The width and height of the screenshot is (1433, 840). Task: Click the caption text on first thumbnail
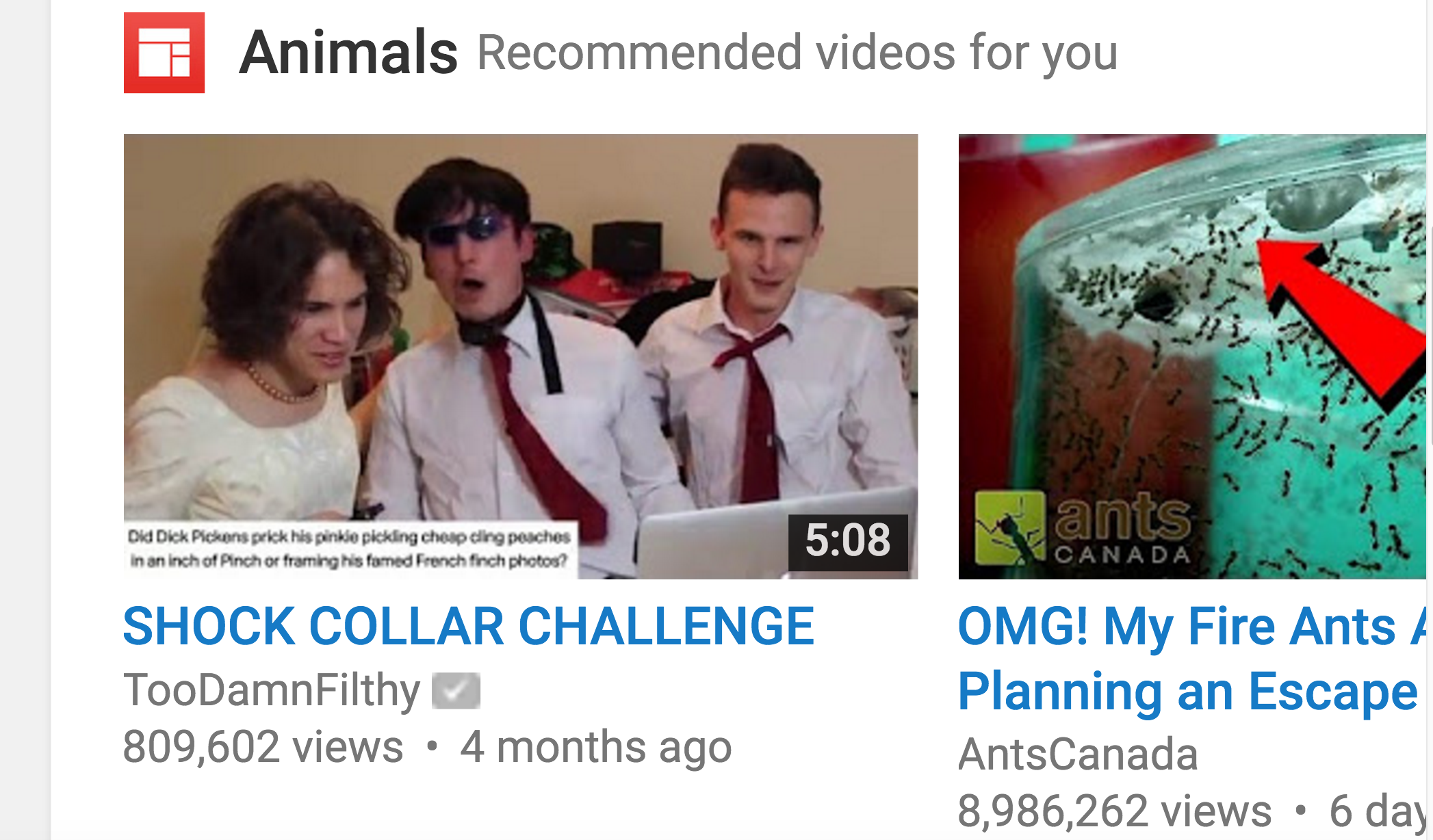[350, 549]
